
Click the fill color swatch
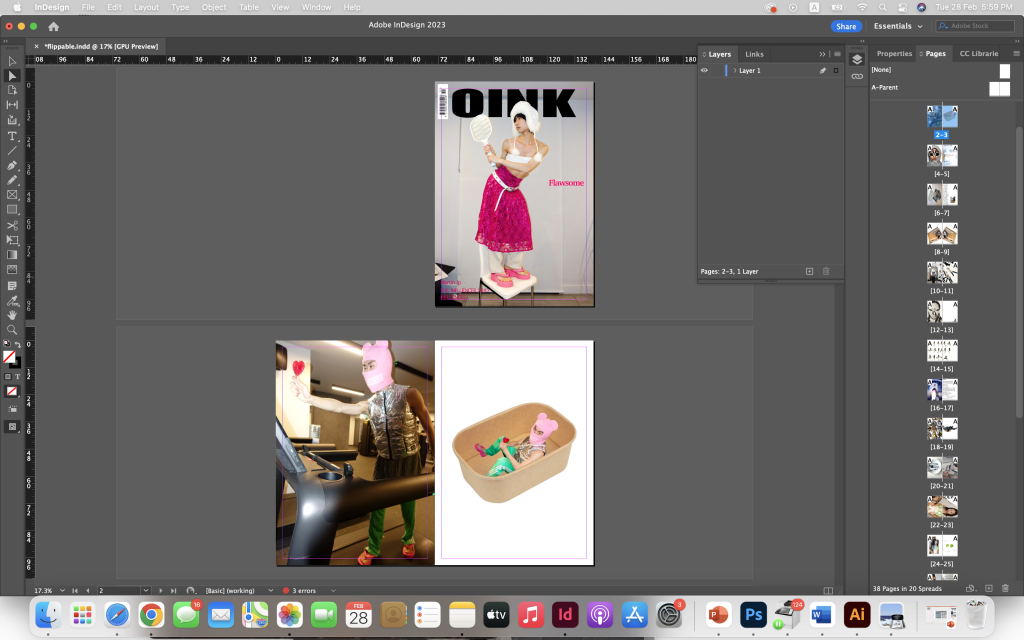[9, 357]
